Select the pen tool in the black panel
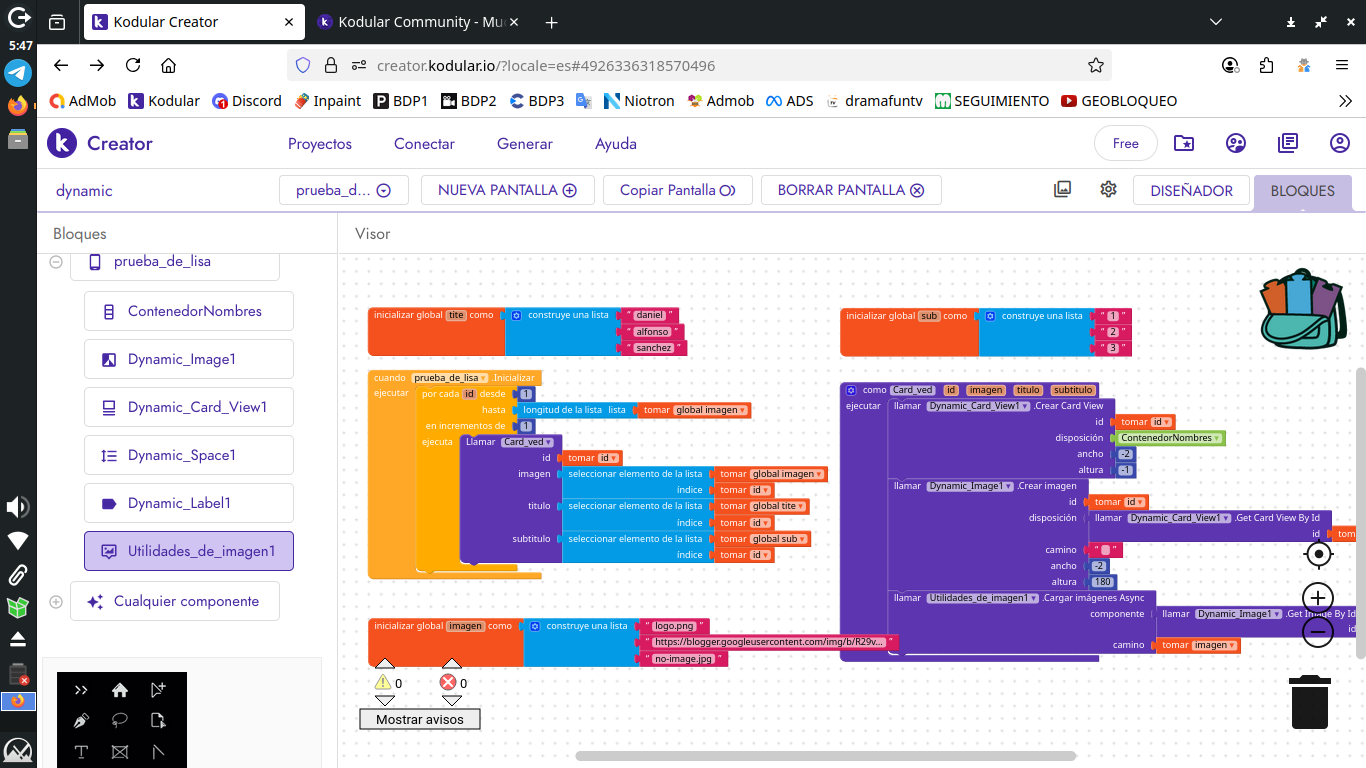The width and height of the screenshot is (1366, 768). coord(81,720)
